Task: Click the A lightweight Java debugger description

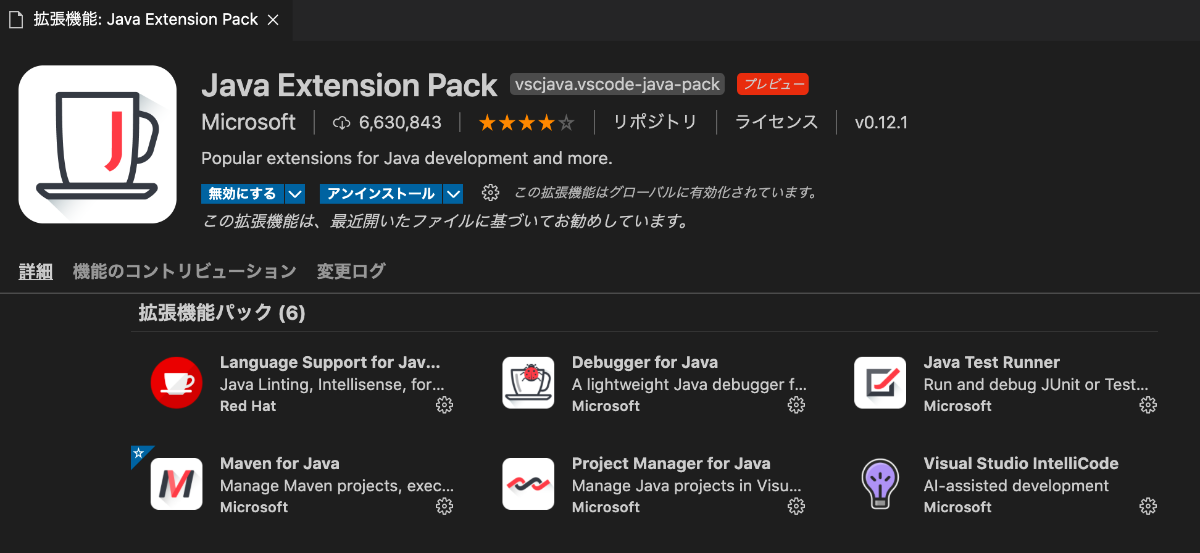Action: [x=689, y=384]
